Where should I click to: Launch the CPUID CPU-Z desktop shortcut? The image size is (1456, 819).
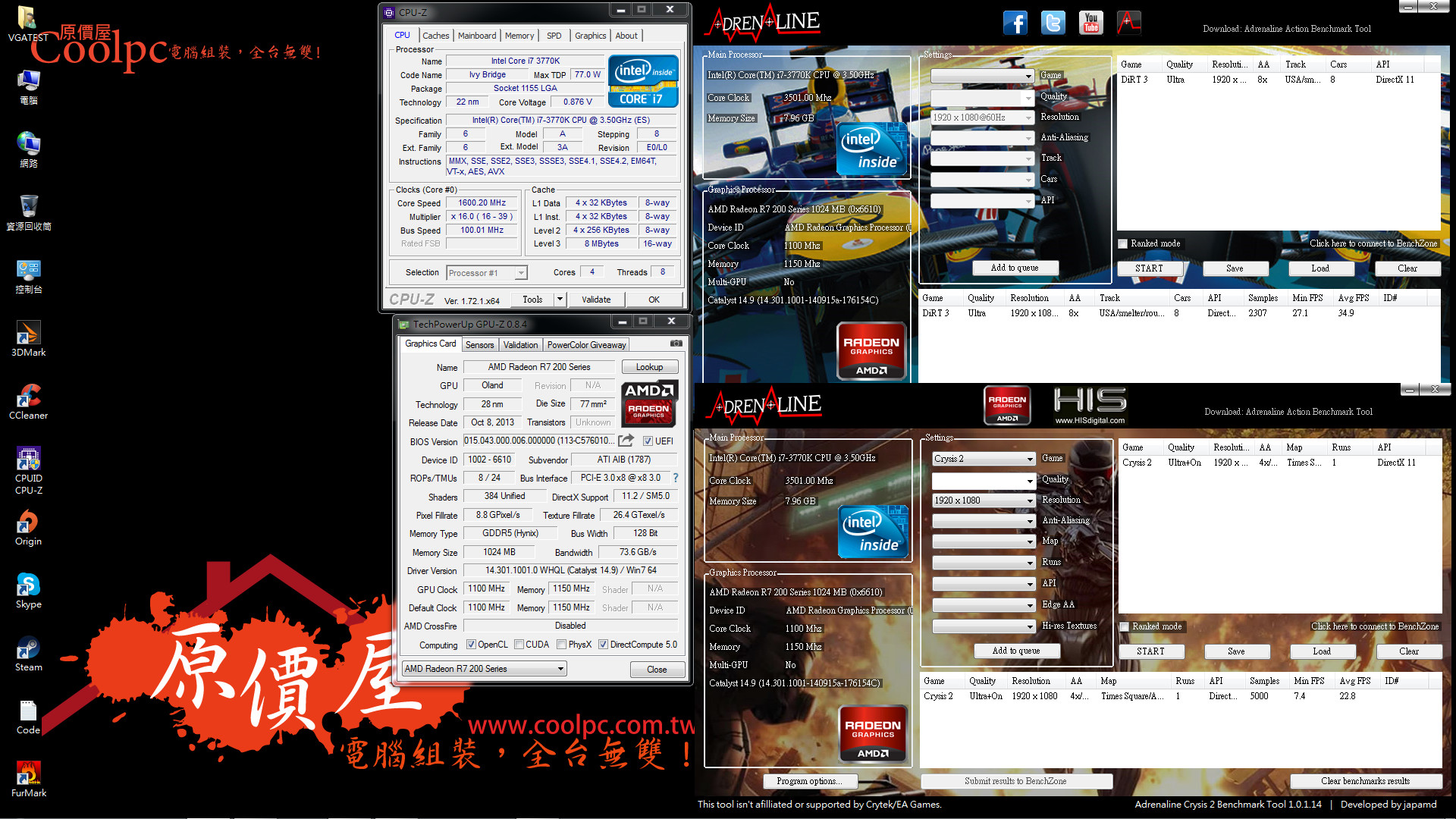click(x=28, y=470)
